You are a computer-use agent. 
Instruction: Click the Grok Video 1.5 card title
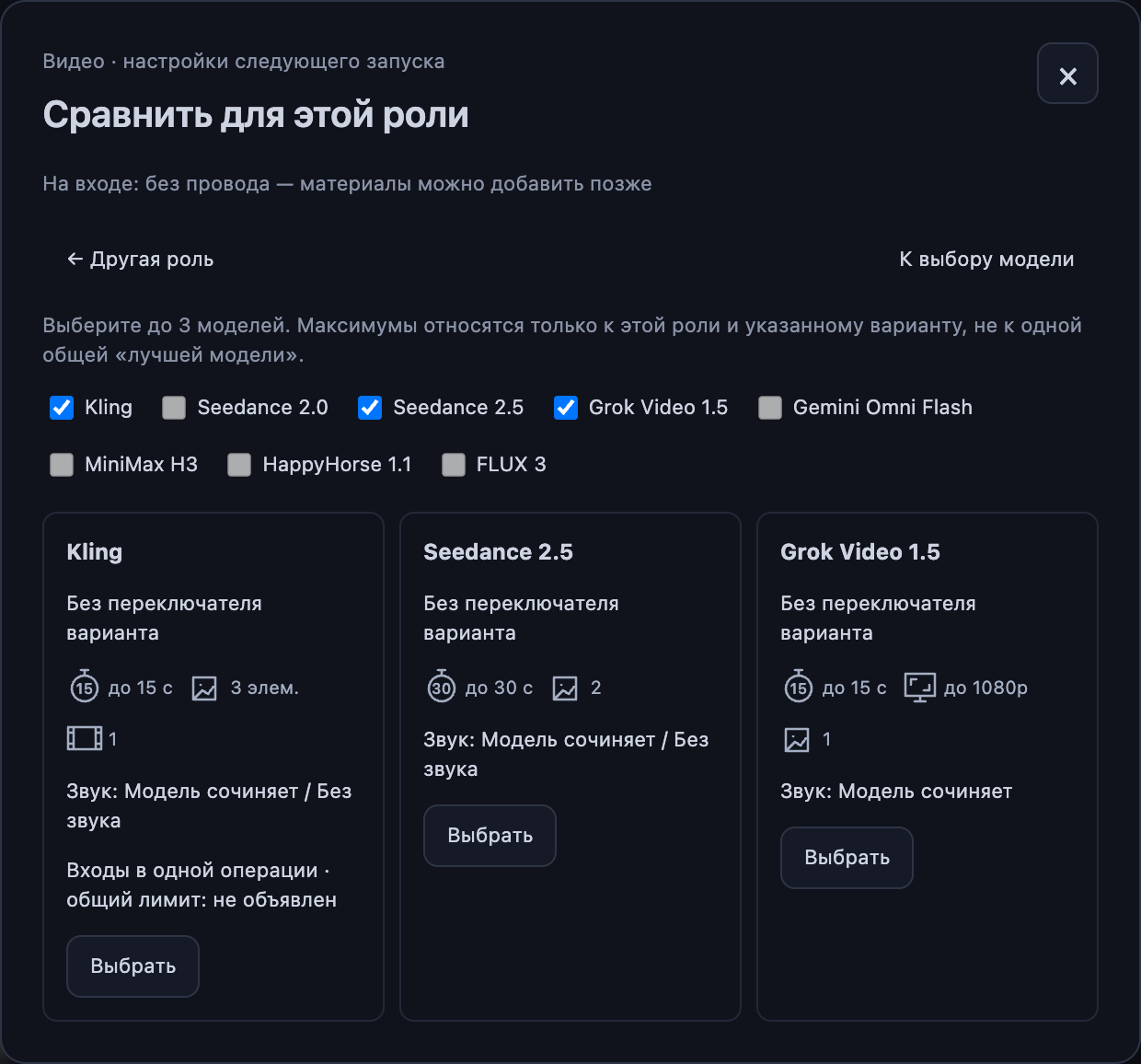click(x=860, y=552)
